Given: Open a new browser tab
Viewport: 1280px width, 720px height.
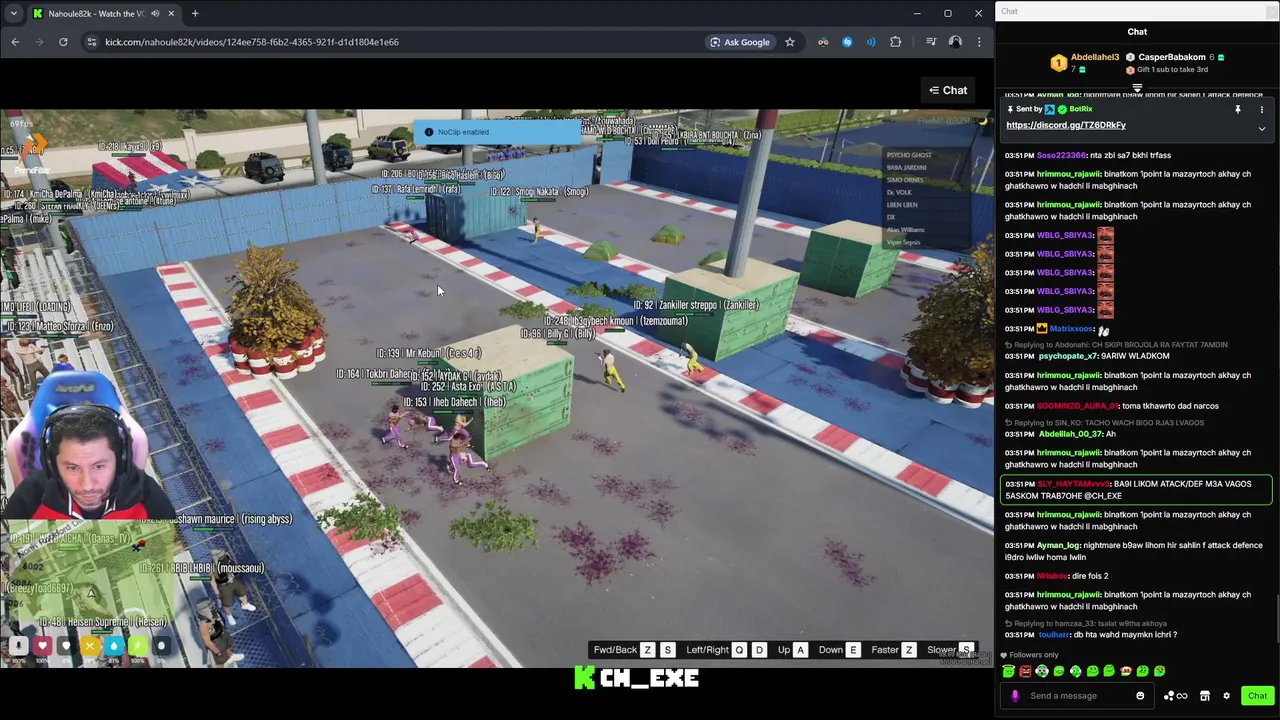Looking at the screenshot, I should click(x=195, y=13).
